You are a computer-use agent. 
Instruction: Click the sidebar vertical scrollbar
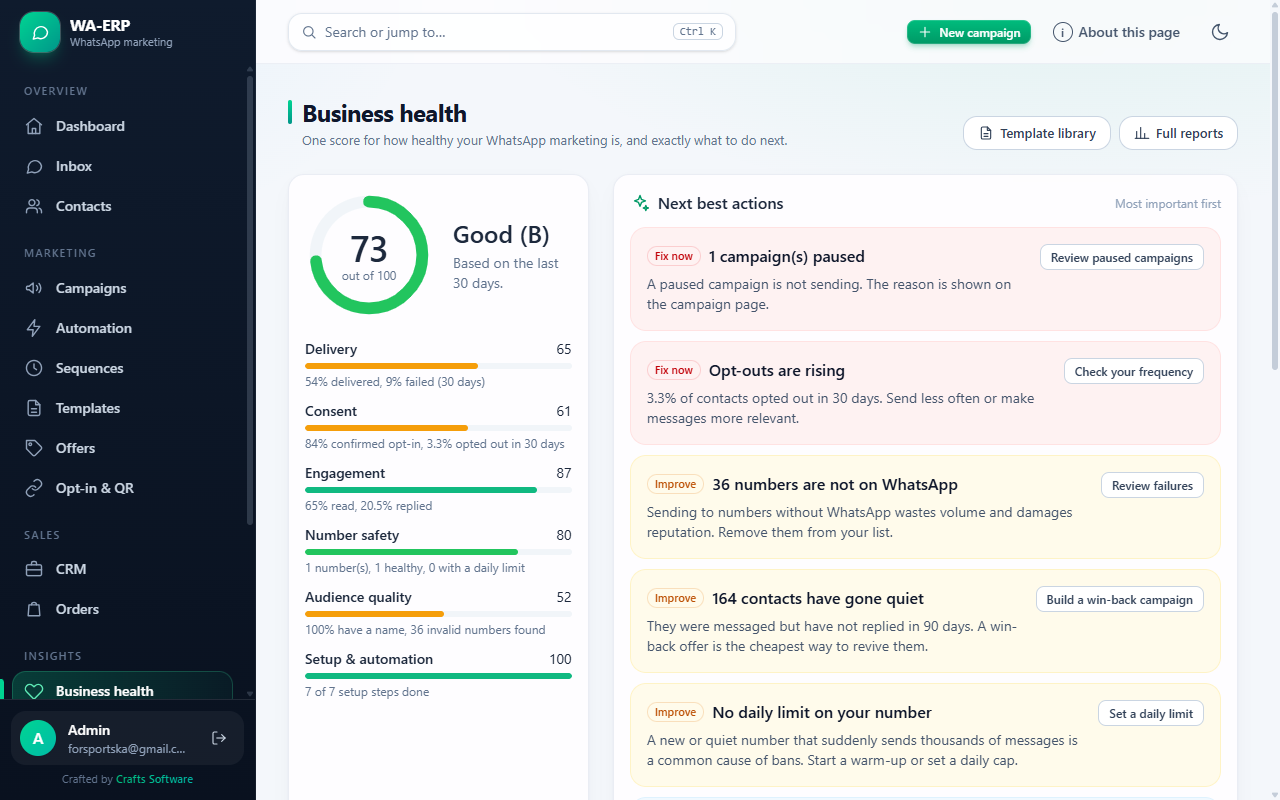(250, 300)
